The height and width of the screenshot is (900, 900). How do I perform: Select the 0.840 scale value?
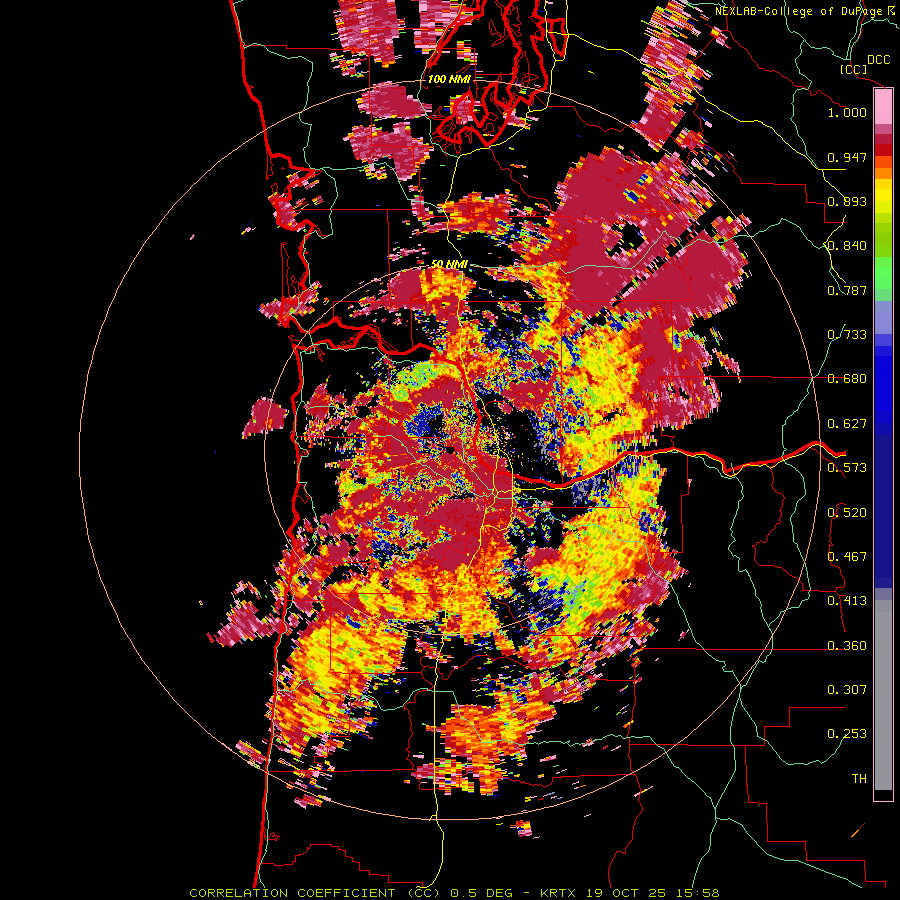[x=847, y=246]
